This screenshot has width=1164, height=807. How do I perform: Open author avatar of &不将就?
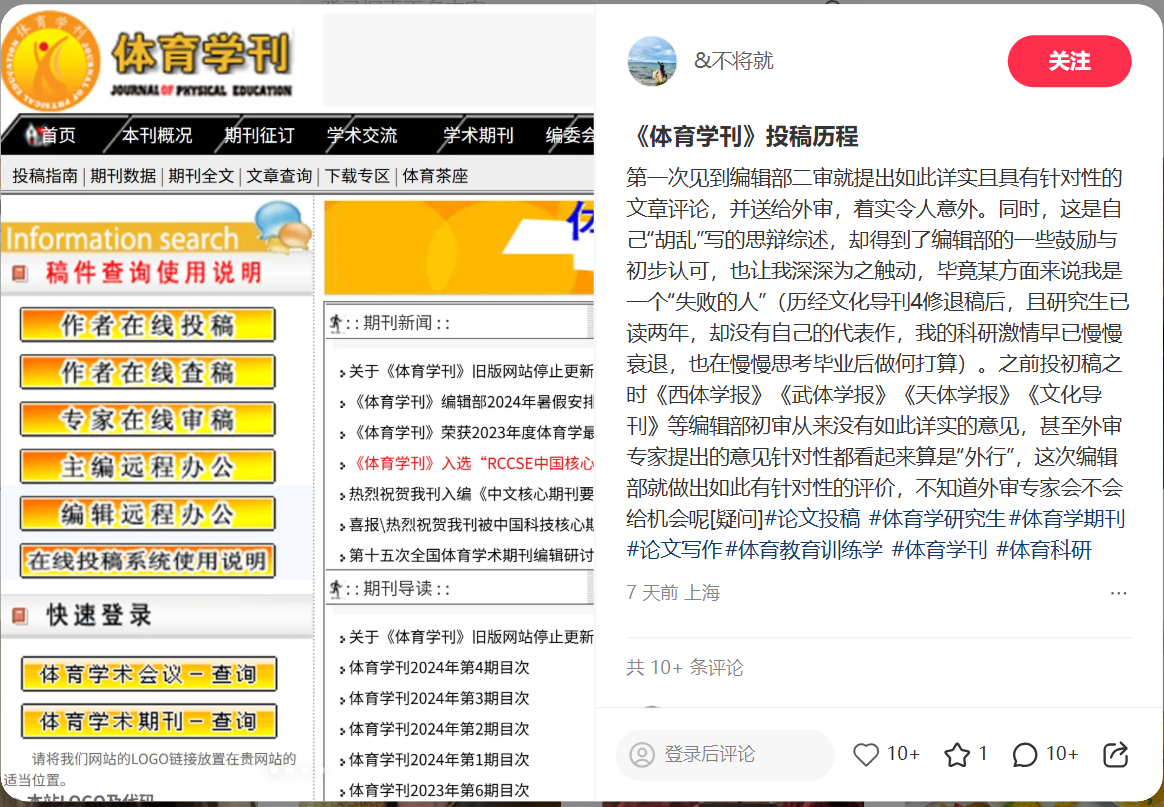tap(652, 61)
